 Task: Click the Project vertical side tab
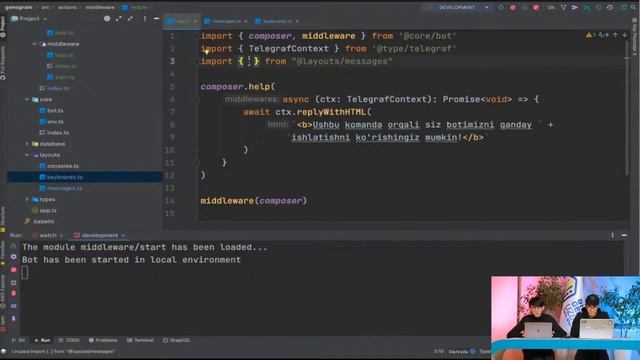tap(3, 27)
